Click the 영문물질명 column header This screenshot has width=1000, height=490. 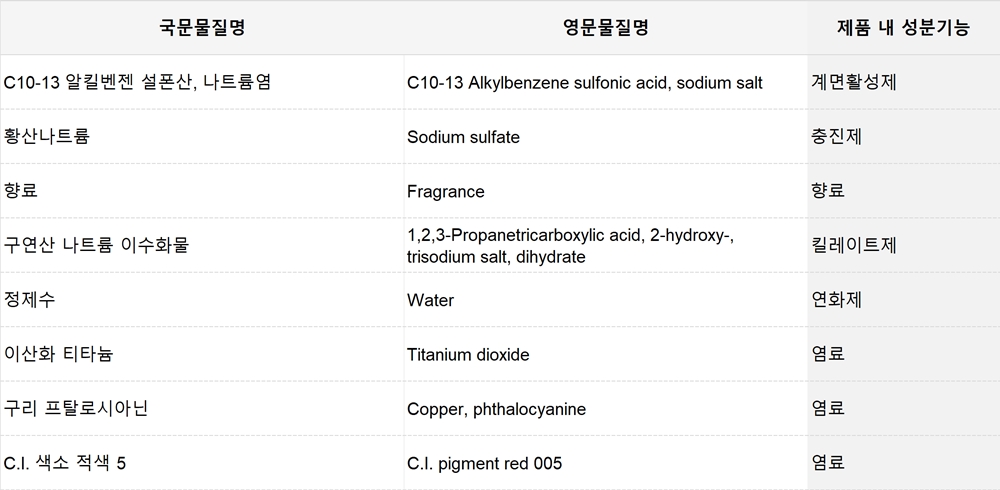605,27
